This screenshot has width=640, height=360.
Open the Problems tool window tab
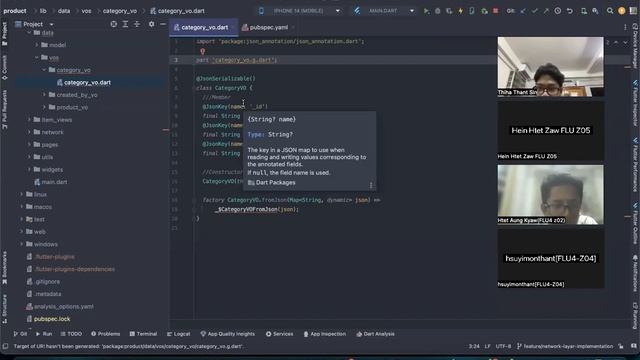106,334
